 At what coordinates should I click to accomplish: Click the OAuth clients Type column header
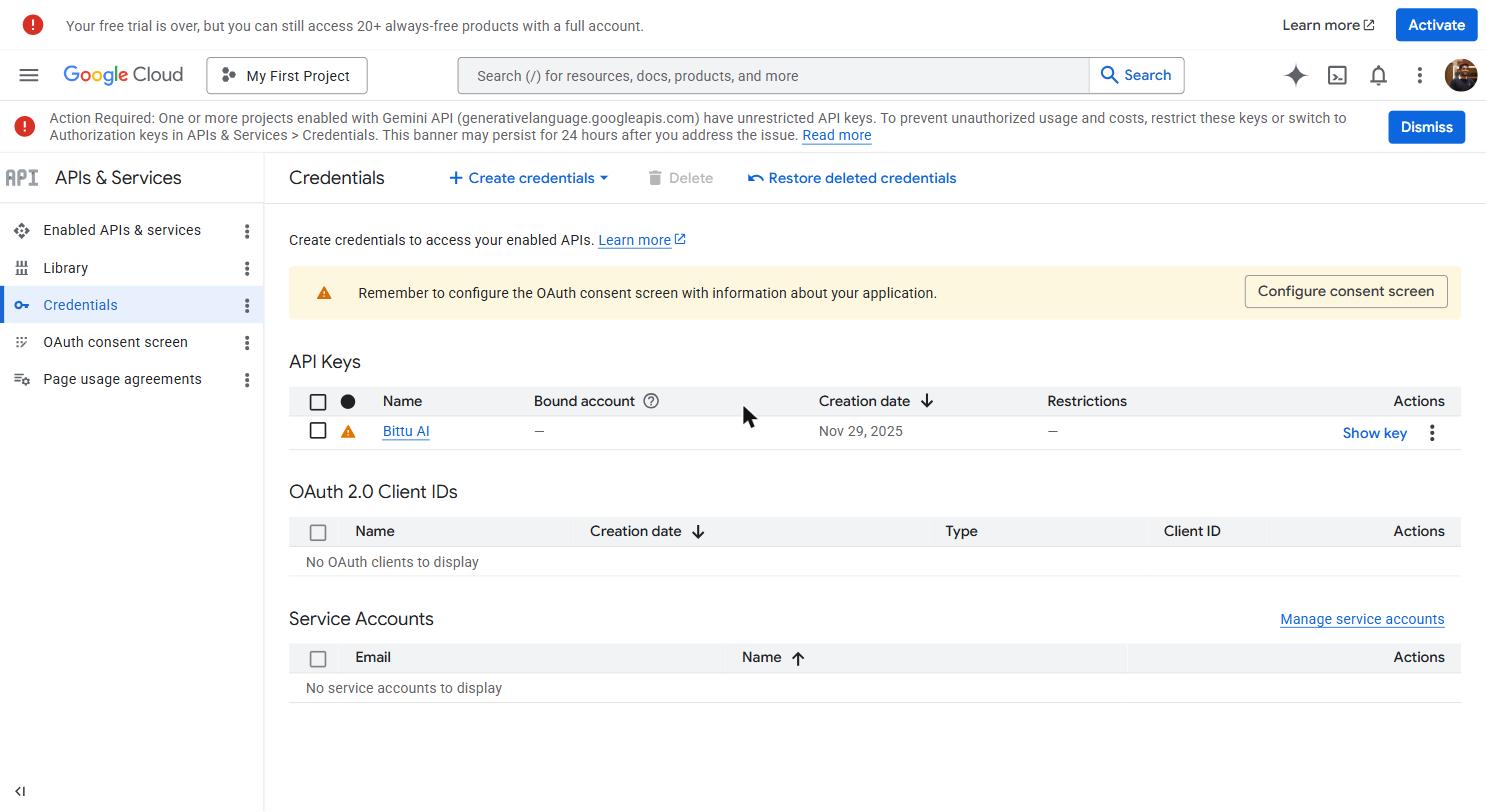point(961,531)
